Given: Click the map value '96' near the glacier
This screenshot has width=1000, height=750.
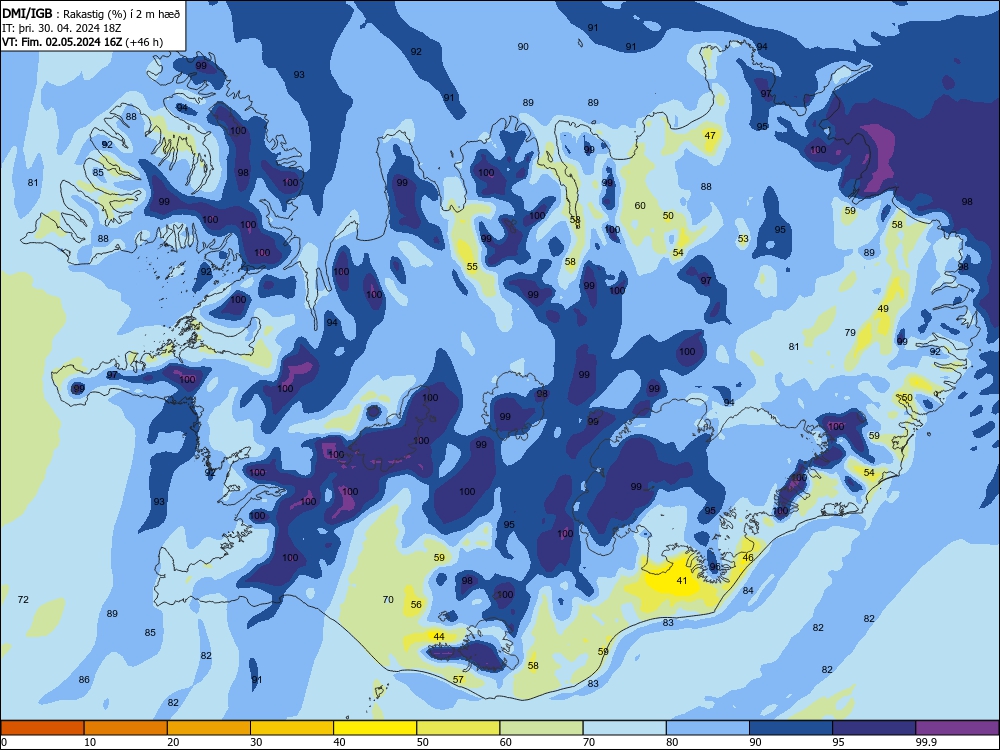Looking at the screenshot, I should (715, 566).
